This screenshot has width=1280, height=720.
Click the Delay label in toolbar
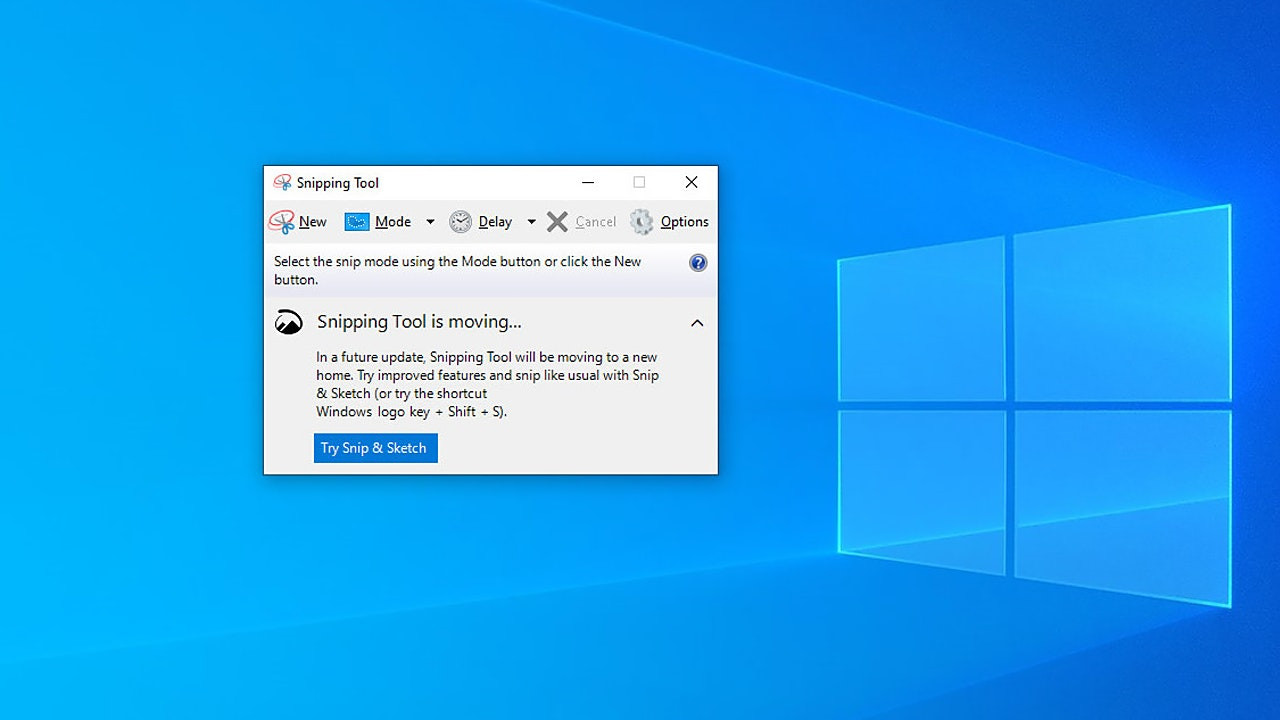pos(495,222)
